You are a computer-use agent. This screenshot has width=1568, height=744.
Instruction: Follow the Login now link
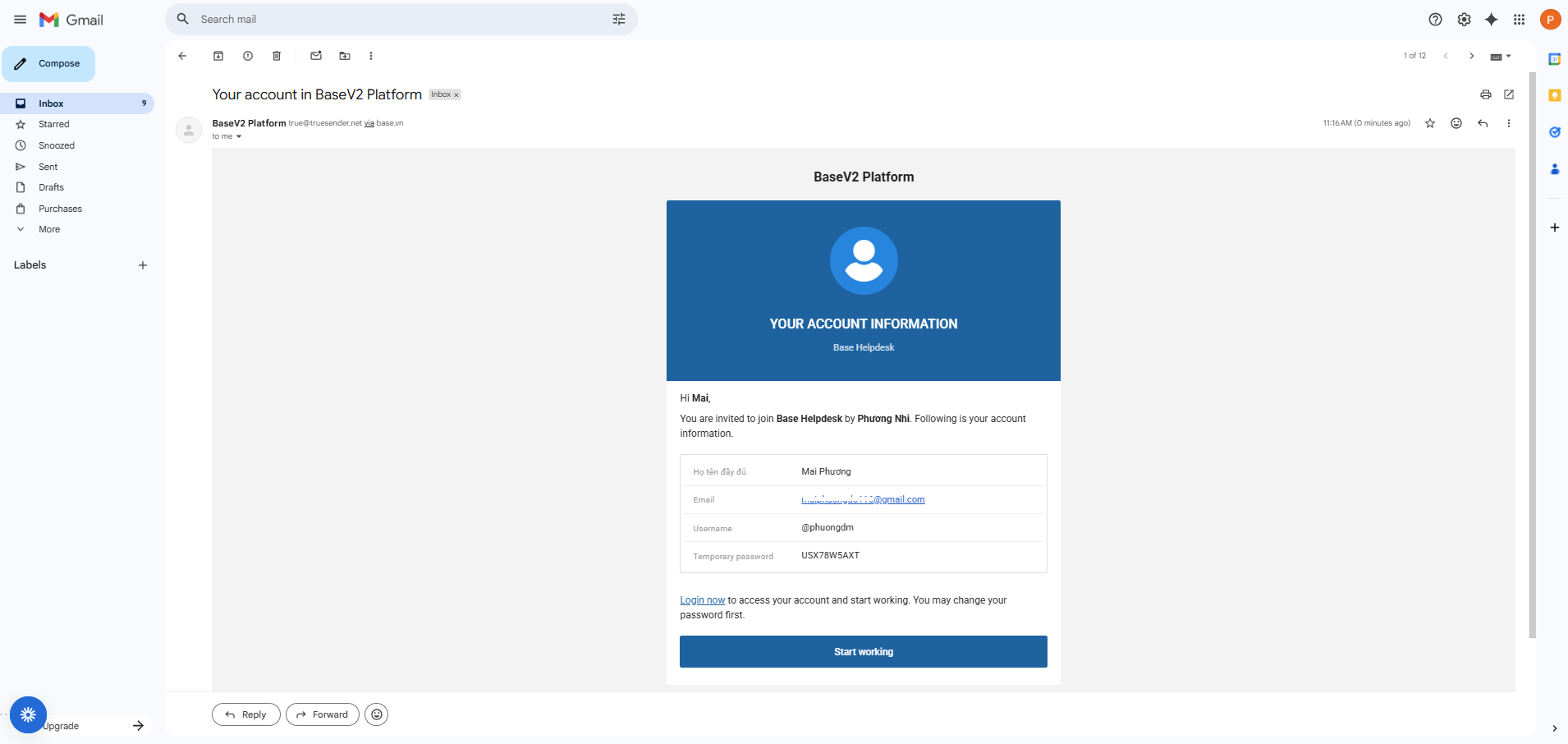point(703,600)
